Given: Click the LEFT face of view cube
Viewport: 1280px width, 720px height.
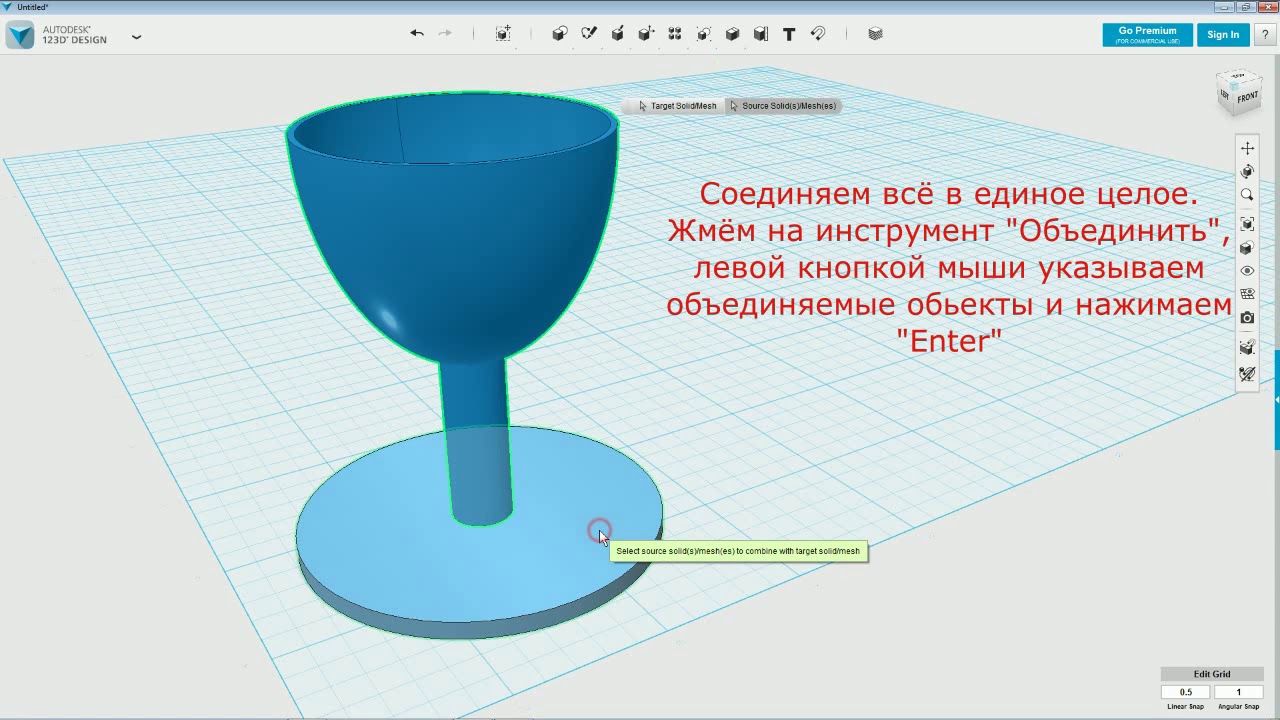Looking at the screenshot, I should coord(1226,96).
